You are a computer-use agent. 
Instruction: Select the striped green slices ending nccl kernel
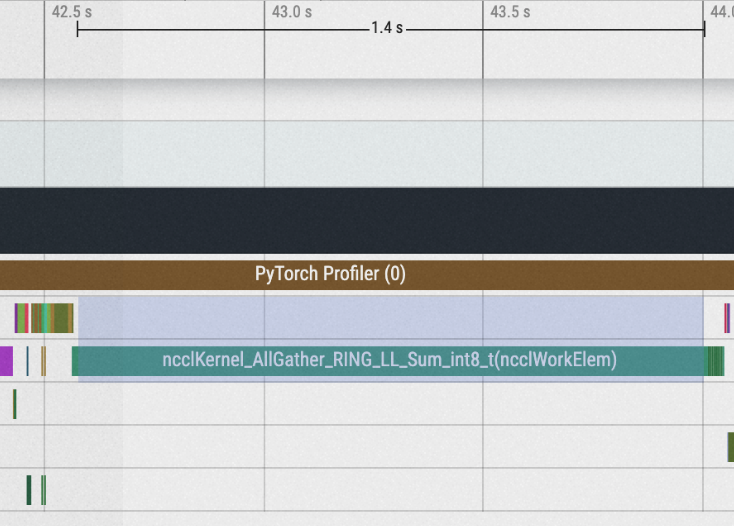[715, 361]
